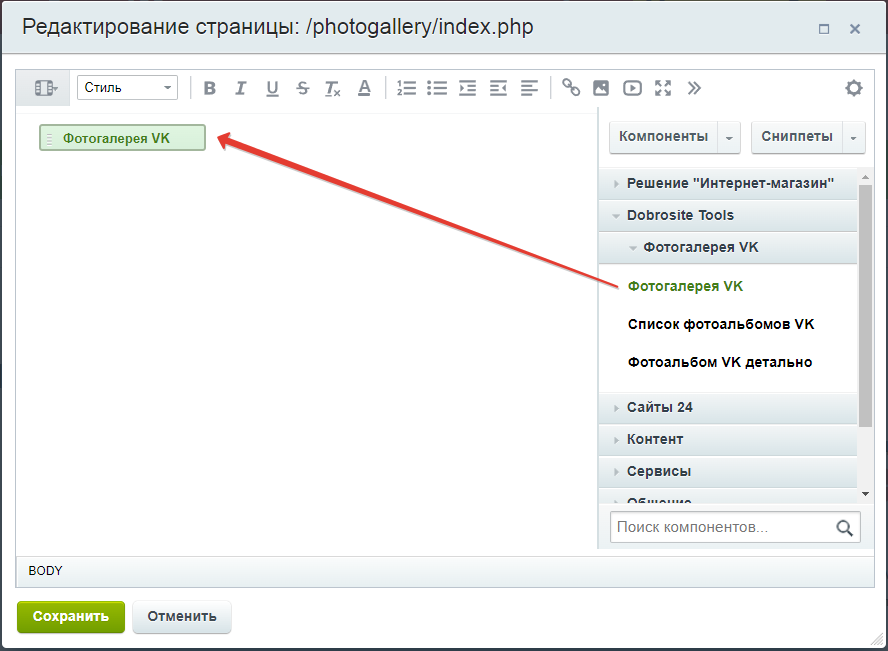Expand the Сайты 24 section
Viewport: 888px width, 651px height.
660,407
